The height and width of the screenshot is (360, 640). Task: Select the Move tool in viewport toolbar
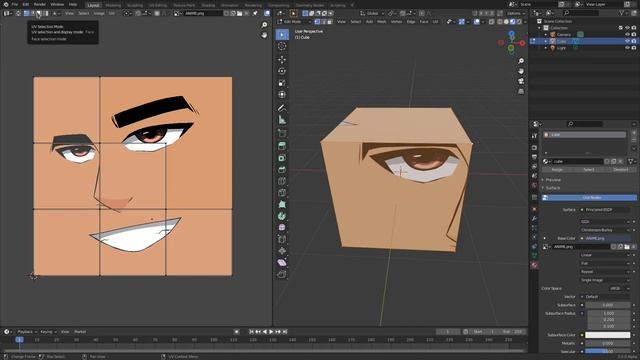[282, 60]
